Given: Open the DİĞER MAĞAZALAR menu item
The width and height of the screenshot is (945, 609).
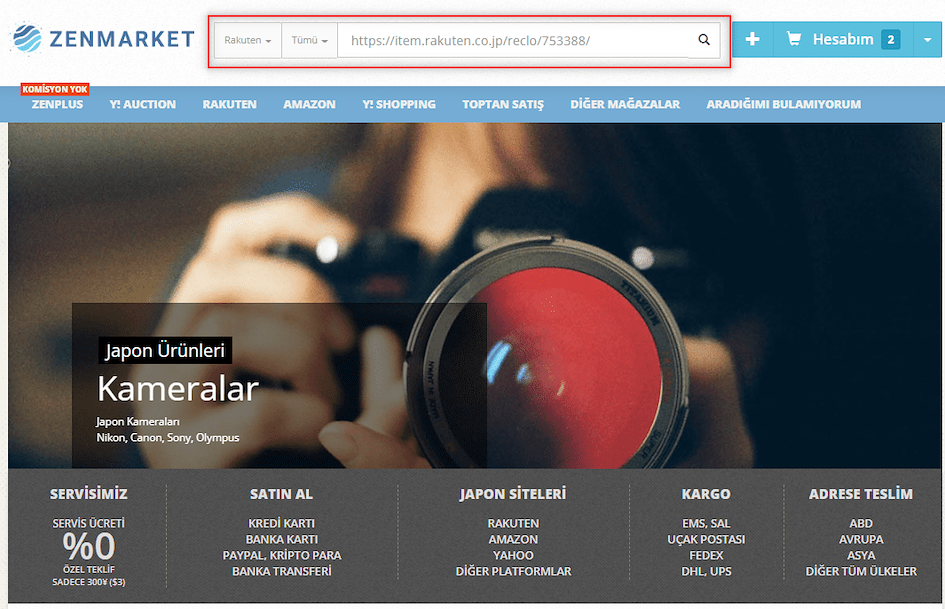Looking at the screenshot, I should coord(625,104).
